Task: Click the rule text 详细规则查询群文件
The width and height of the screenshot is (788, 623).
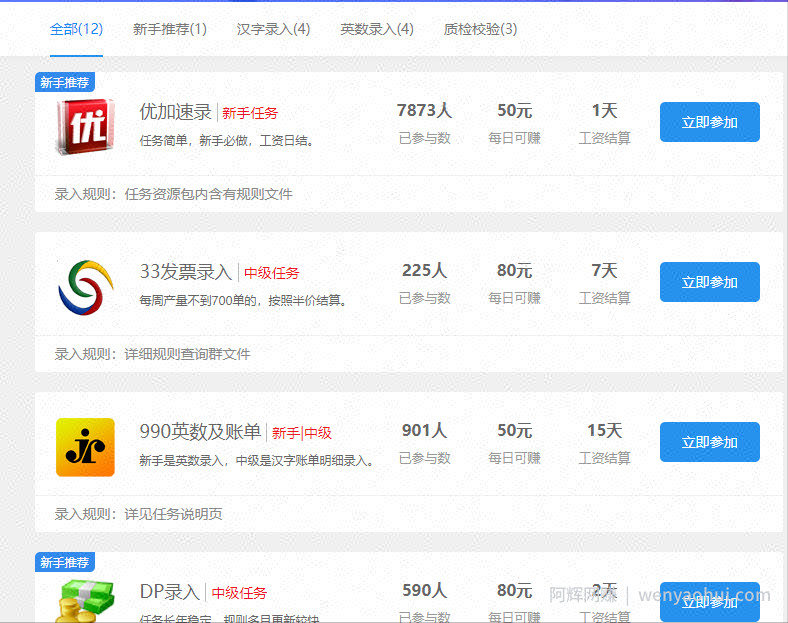Action: click(x=187, y=354)
